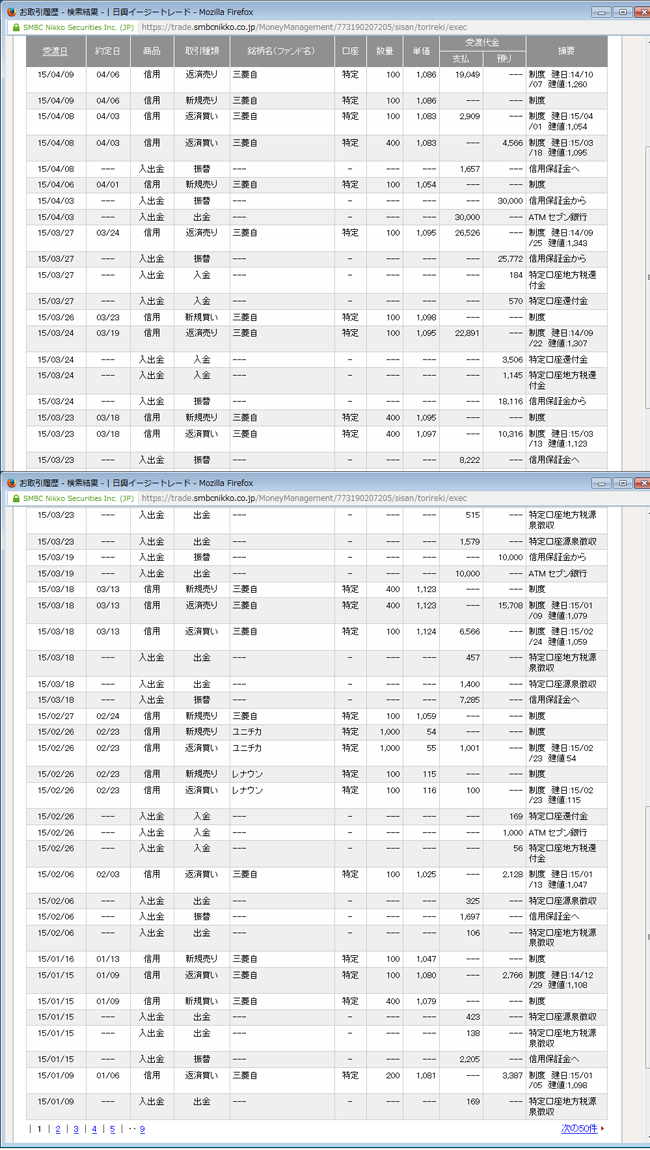The width and height of the screenshot is (650, 1150).
Task: Click the SMBC Nikko Securities identity label in the bottom window
Action: click(78, 498)
